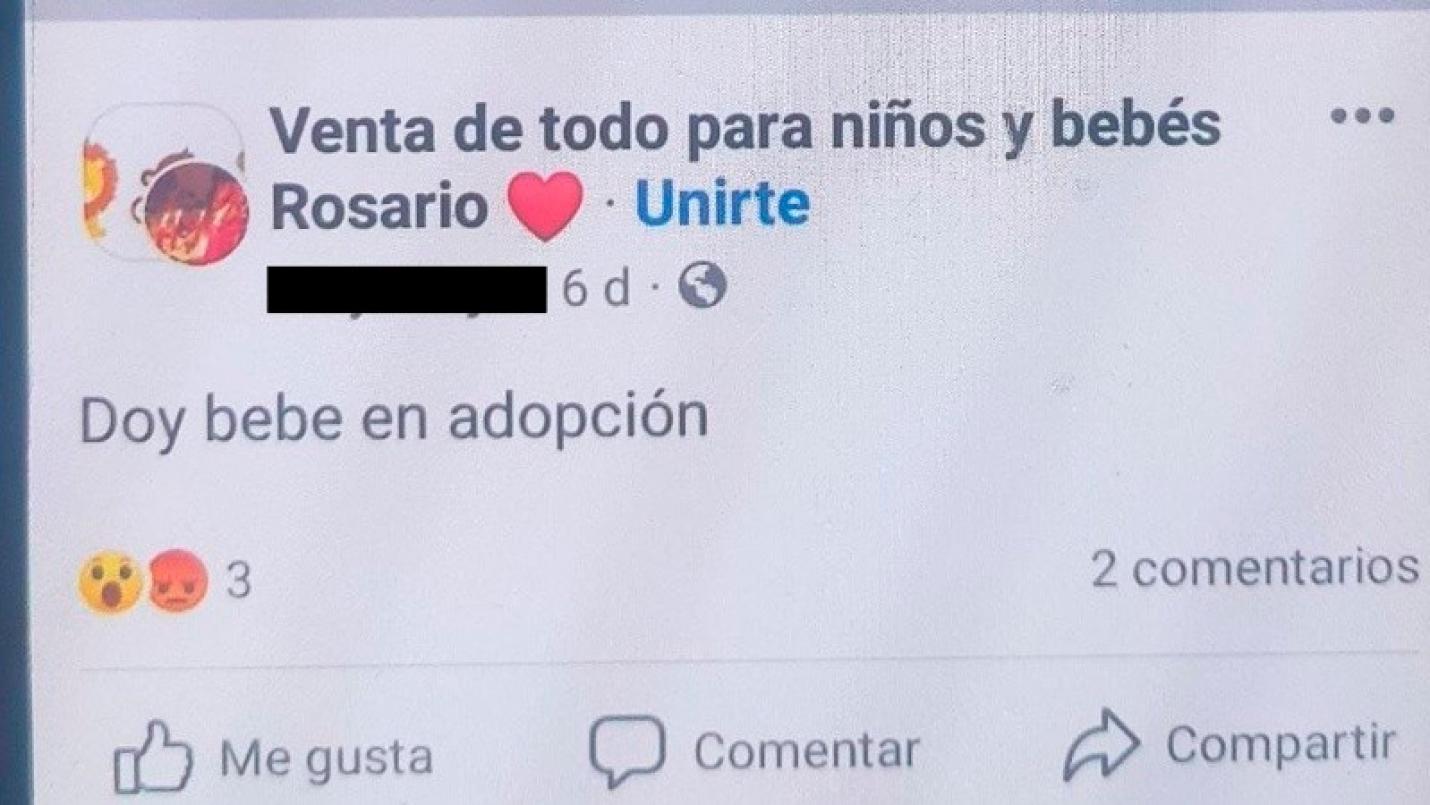The height and width of the screenshot is (805, 1430).
Task: Toggle the 'Me gusta' like label
Action: click(x=326, y=757)
